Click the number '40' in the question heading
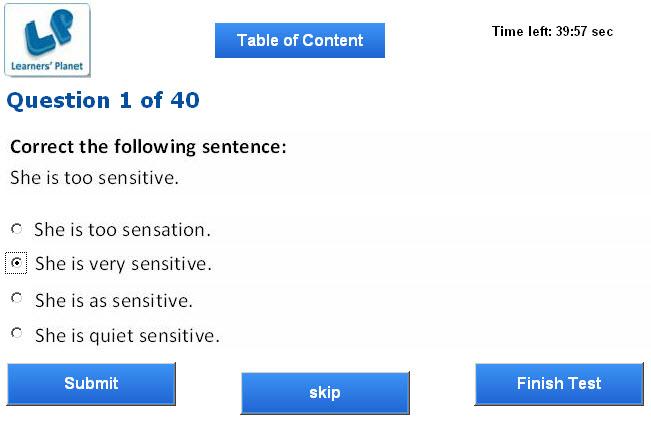 (185, 101)
